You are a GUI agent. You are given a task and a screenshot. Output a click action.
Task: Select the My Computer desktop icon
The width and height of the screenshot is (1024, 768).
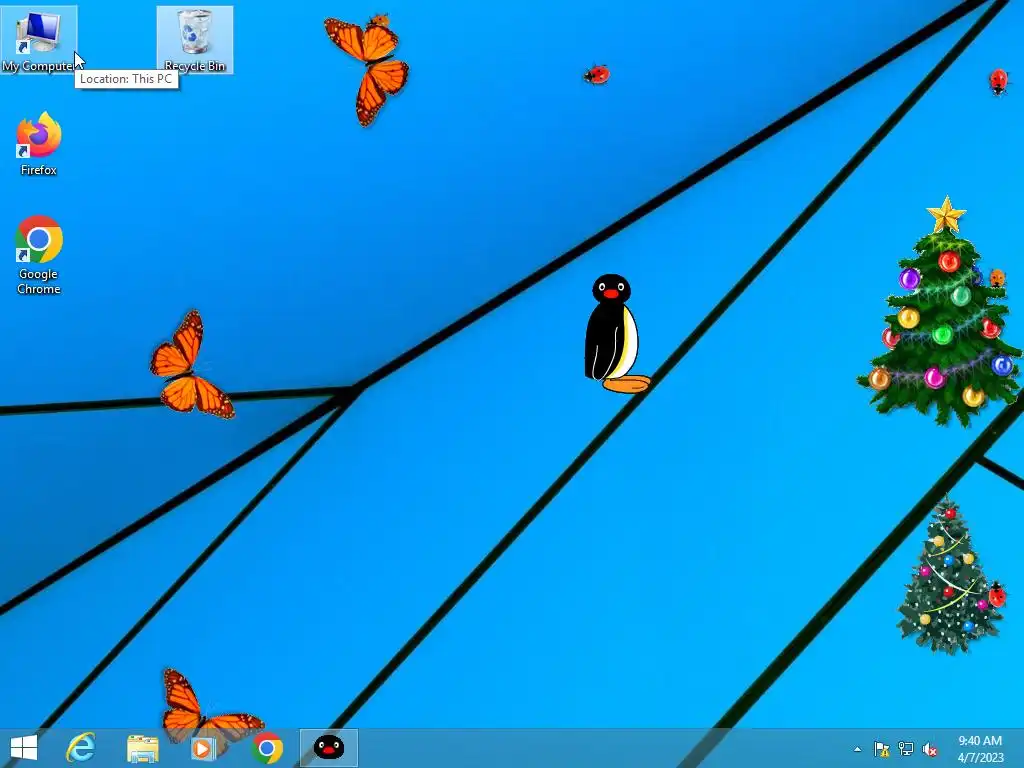tap(39, 40)
